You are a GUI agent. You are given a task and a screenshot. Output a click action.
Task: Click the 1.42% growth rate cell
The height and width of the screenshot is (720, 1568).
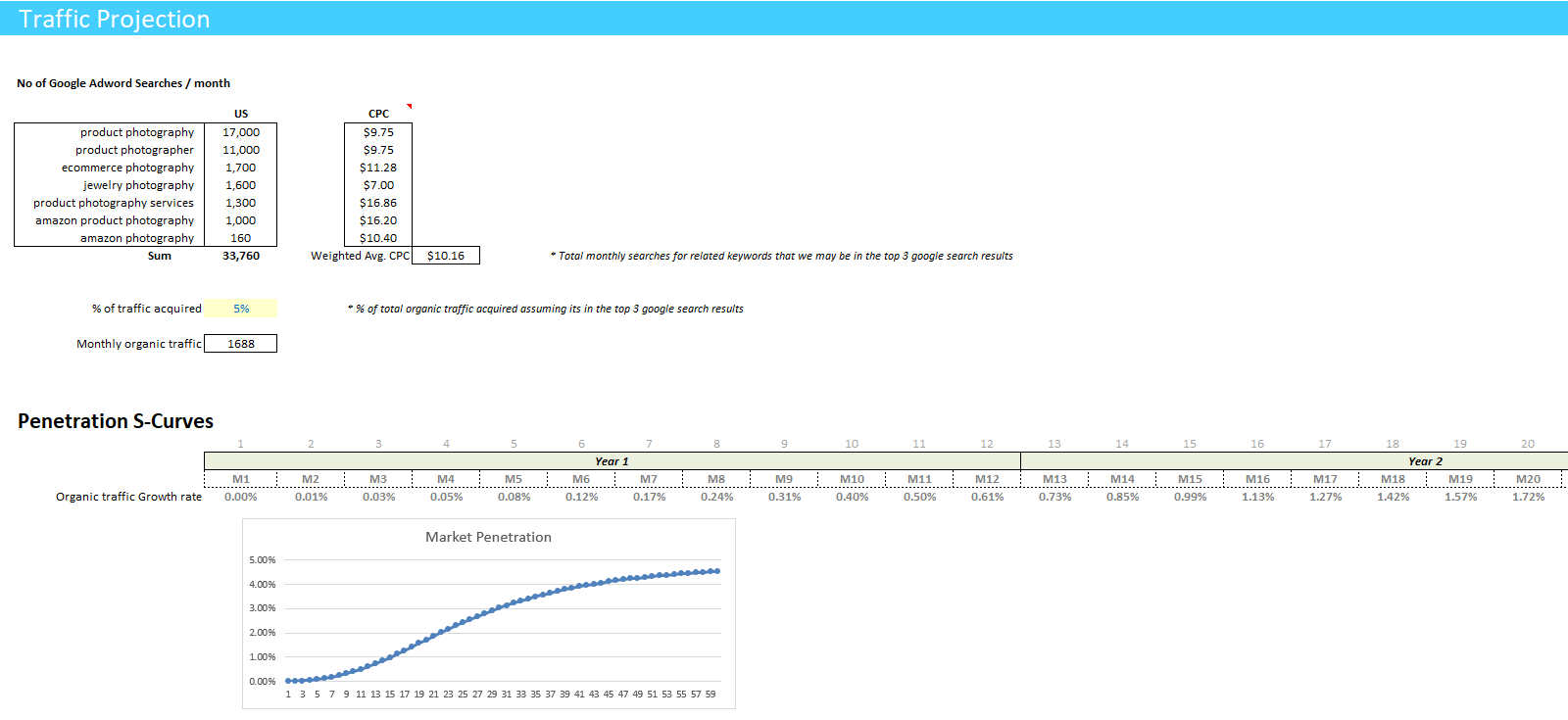tap(1393, 497)
